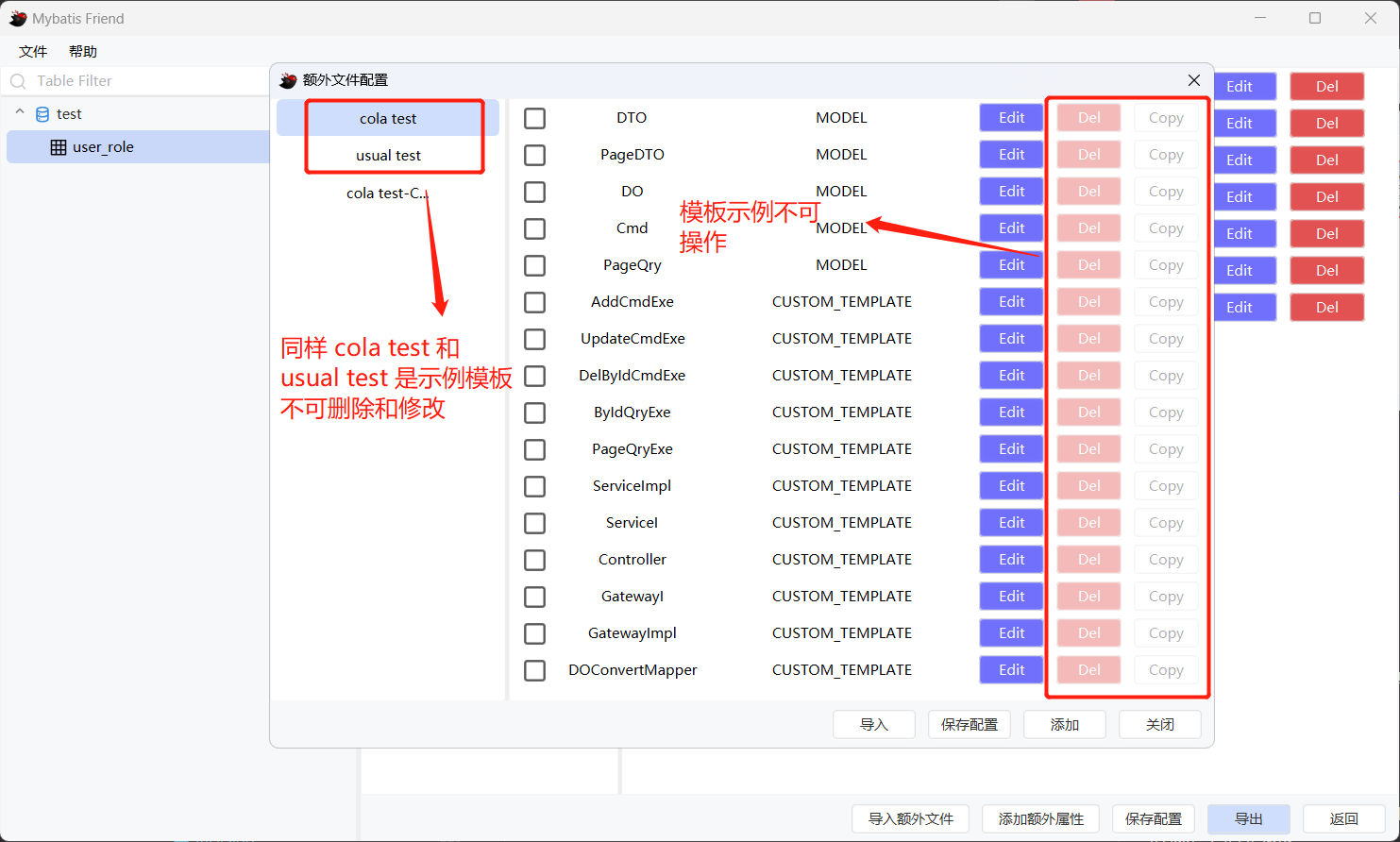Edit the DOConvertMapper template
Viewport: 1400px width, 842px height.
click(1011, 670)
